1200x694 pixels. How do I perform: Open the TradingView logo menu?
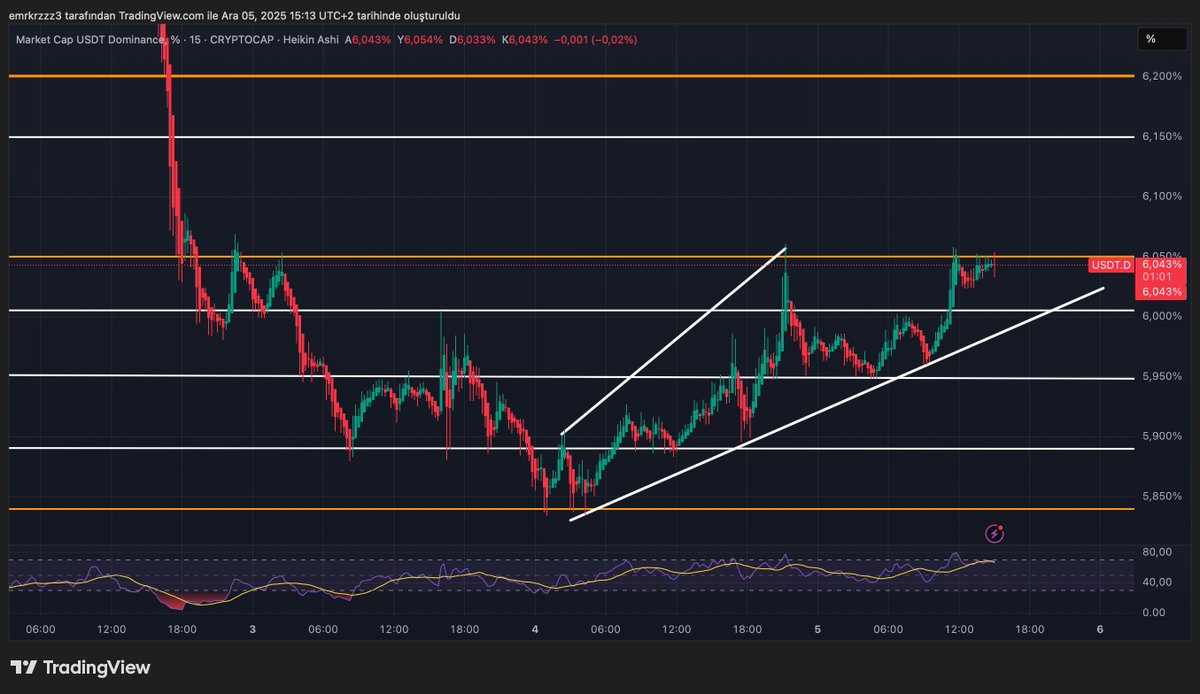click(x=78, y=667)
